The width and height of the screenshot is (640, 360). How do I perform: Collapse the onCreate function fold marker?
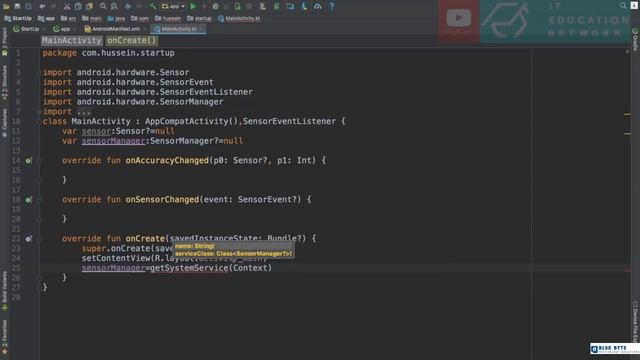pyautogui.click(x=40, y=239)
